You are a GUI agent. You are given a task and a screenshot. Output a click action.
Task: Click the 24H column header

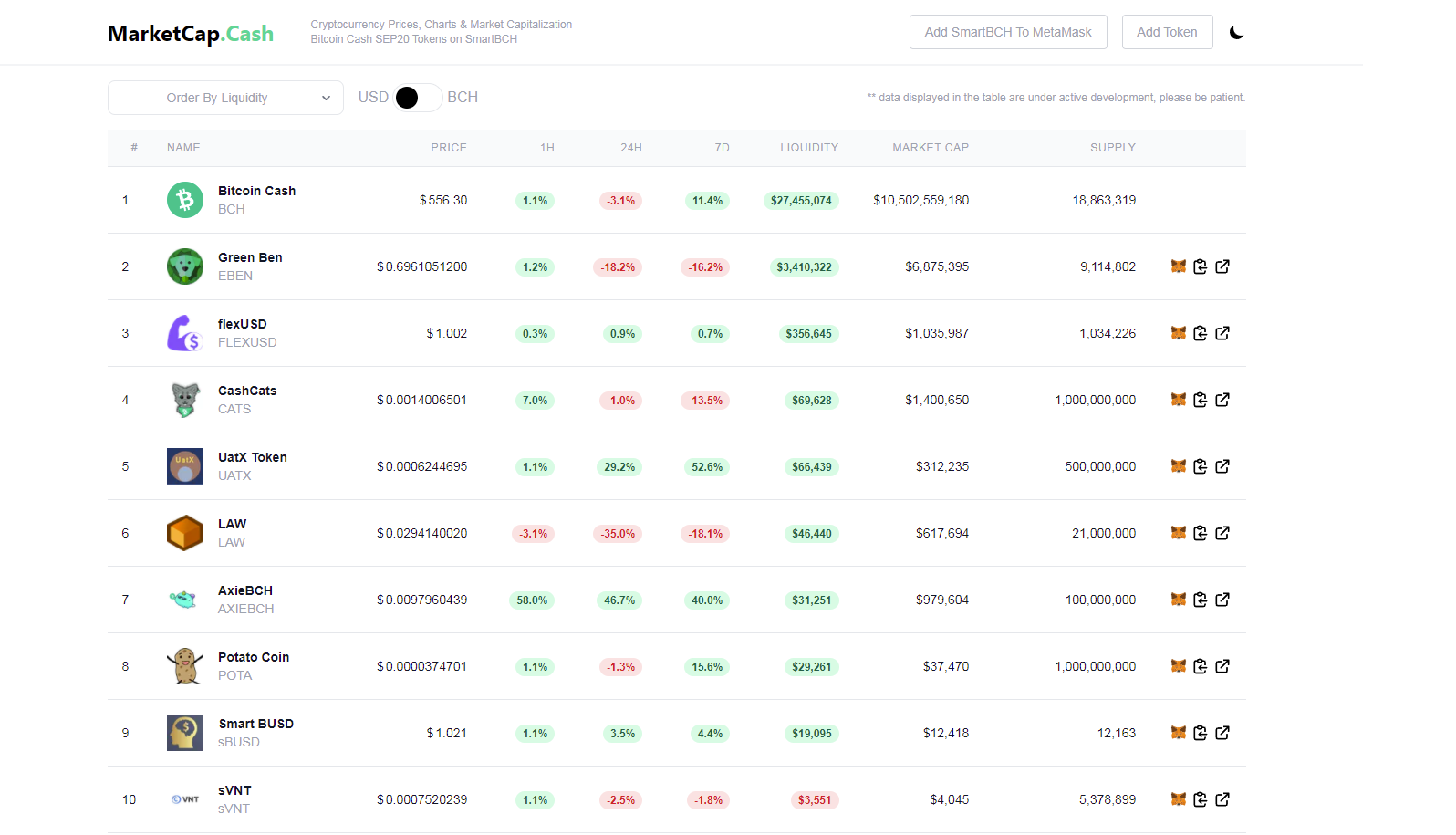[631, 148]
